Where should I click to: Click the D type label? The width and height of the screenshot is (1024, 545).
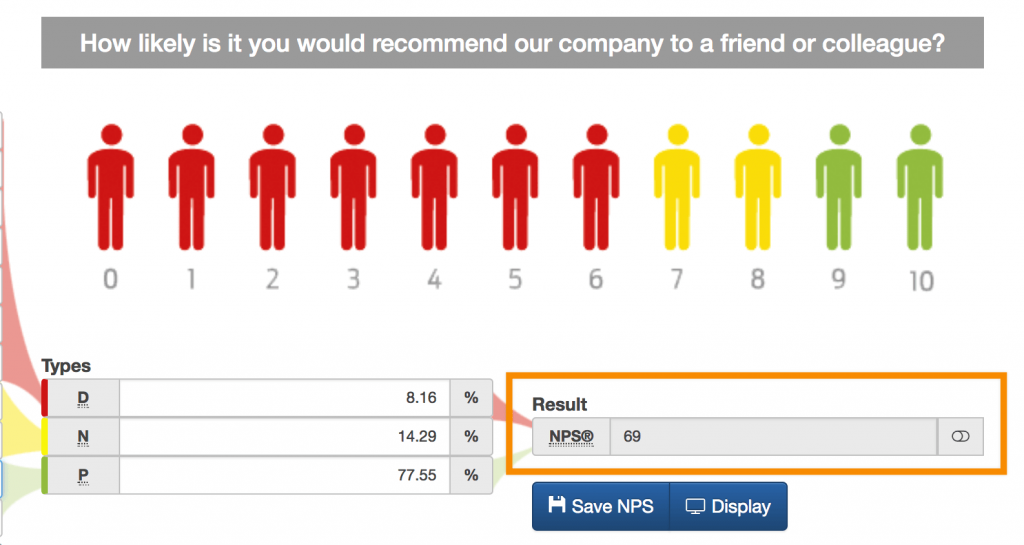[x=81, y=397]
